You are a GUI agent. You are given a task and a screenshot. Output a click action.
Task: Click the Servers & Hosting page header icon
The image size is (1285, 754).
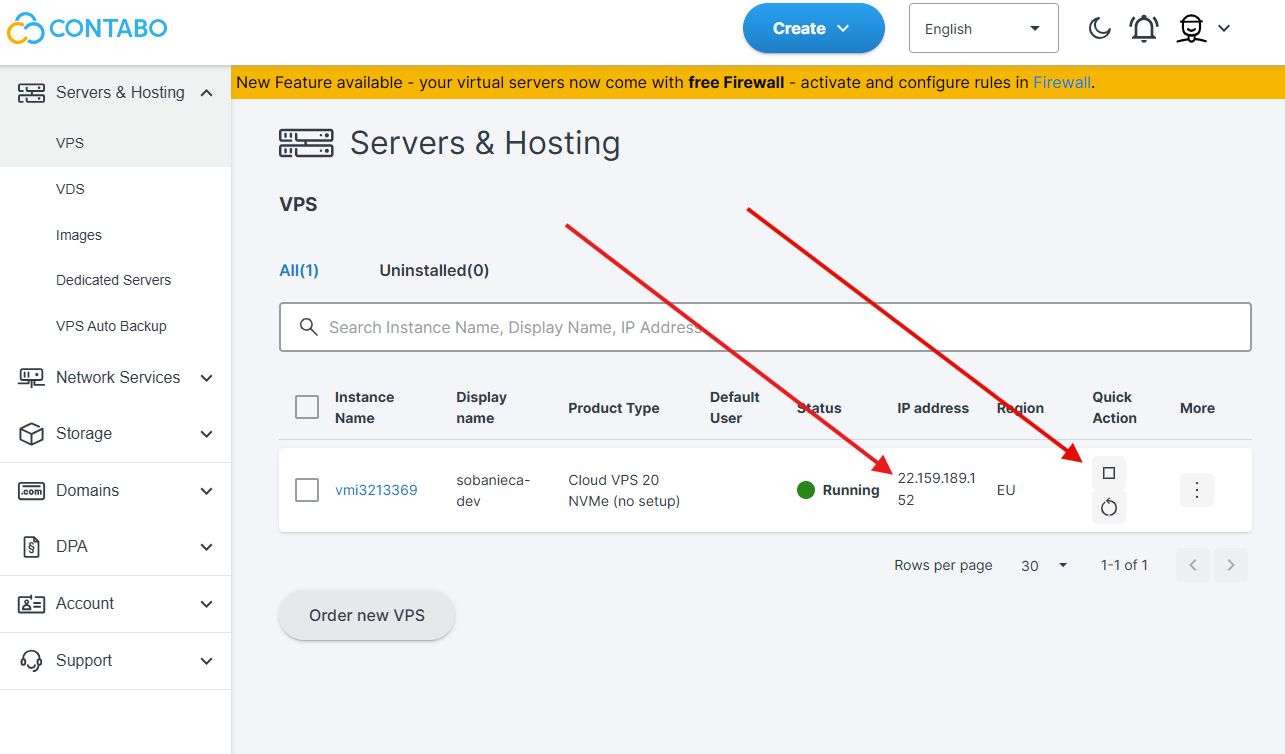pos(306,143)
